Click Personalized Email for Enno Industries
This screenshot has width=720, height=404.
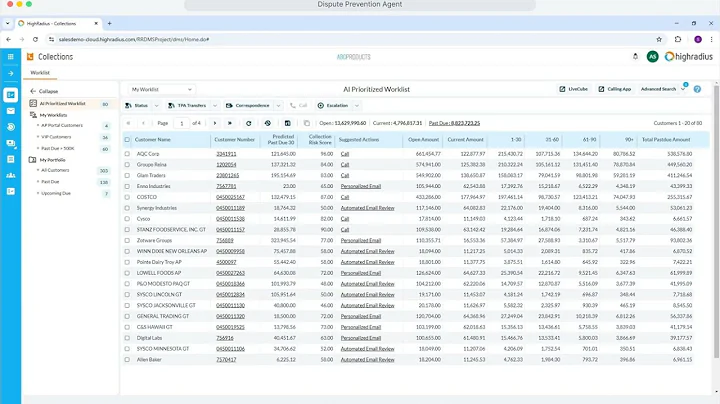pos(361,186)
